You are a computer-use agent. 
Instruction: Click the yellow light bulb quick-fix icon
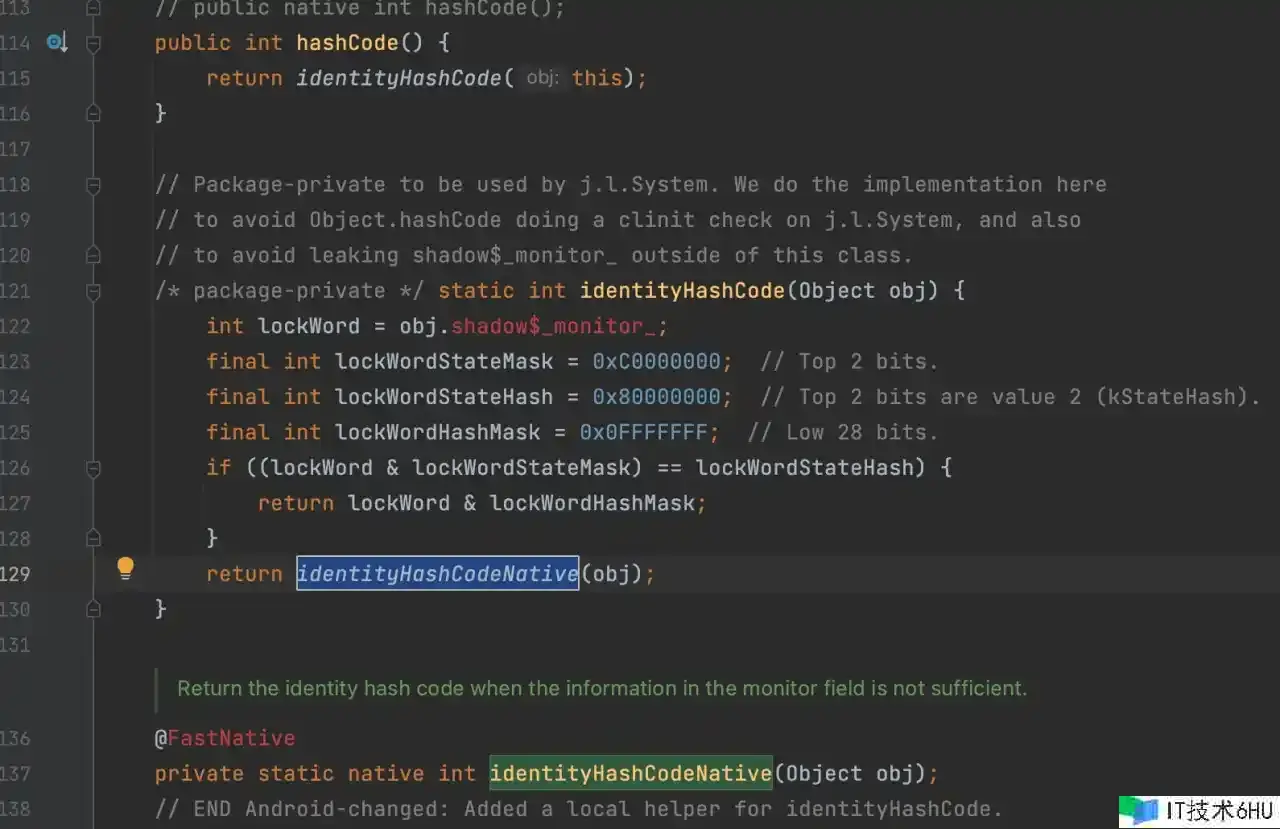[x=125, y=569]
